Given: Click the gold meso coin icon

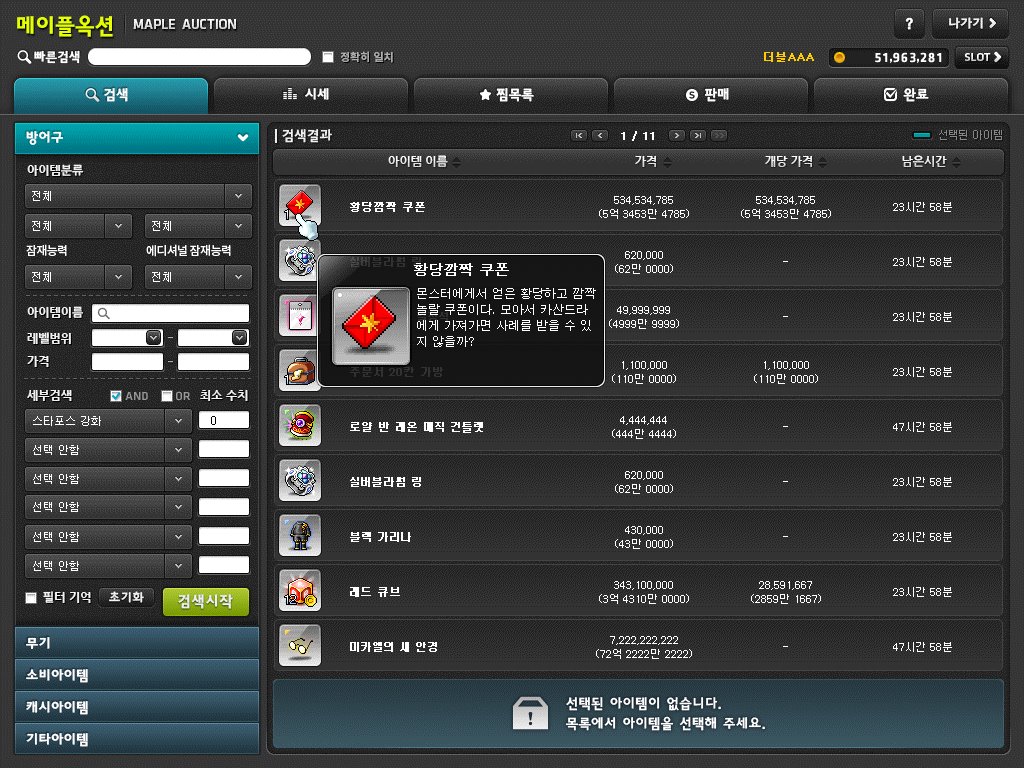Looking at the screenshot, I should pos(840,57).
